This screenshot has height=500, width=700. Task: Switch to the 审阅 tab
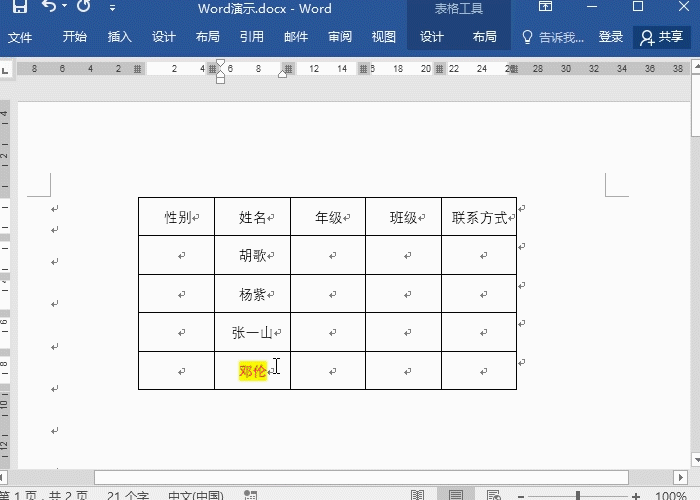[340, 37]
